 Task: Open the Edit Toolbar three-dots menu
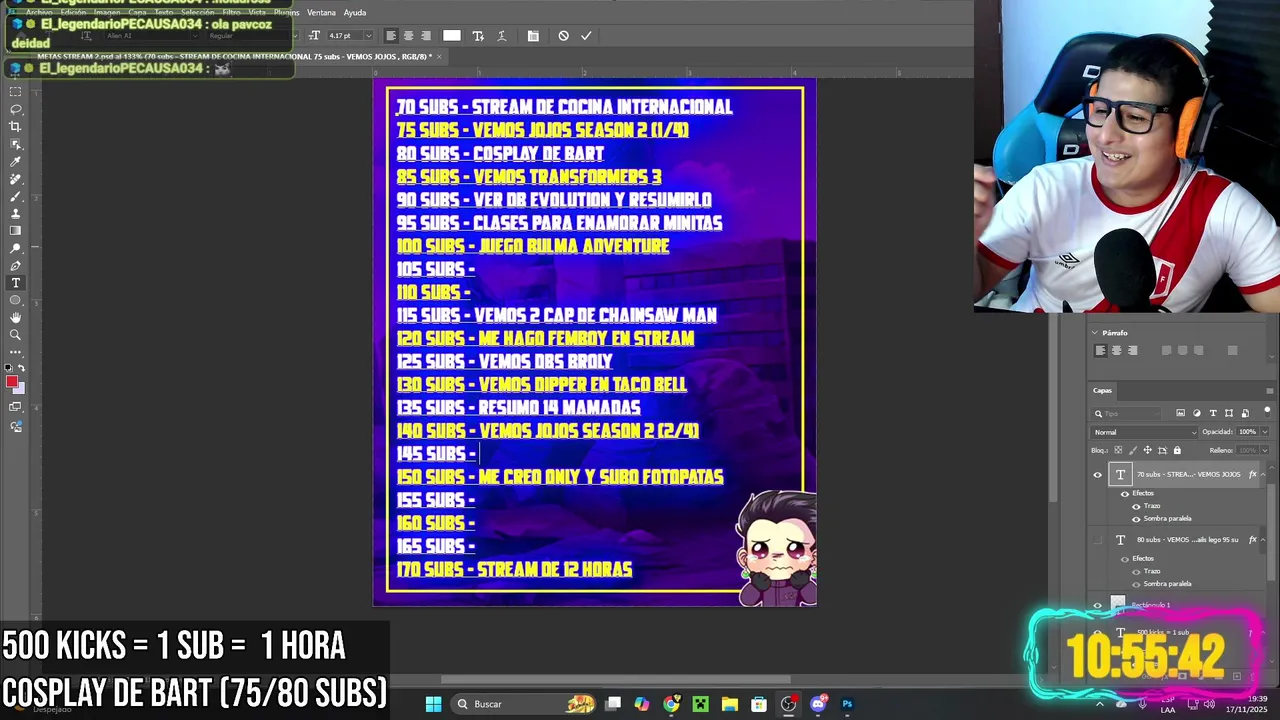[15, 352]
